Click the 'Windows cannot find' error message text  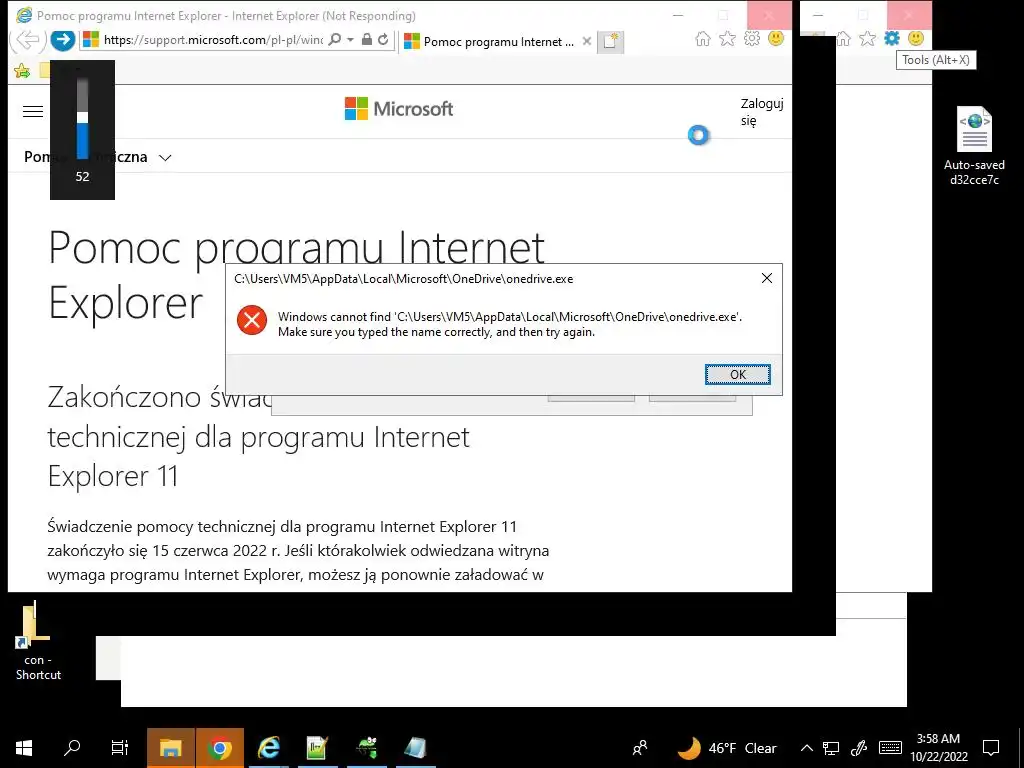[x=509, y=324]
